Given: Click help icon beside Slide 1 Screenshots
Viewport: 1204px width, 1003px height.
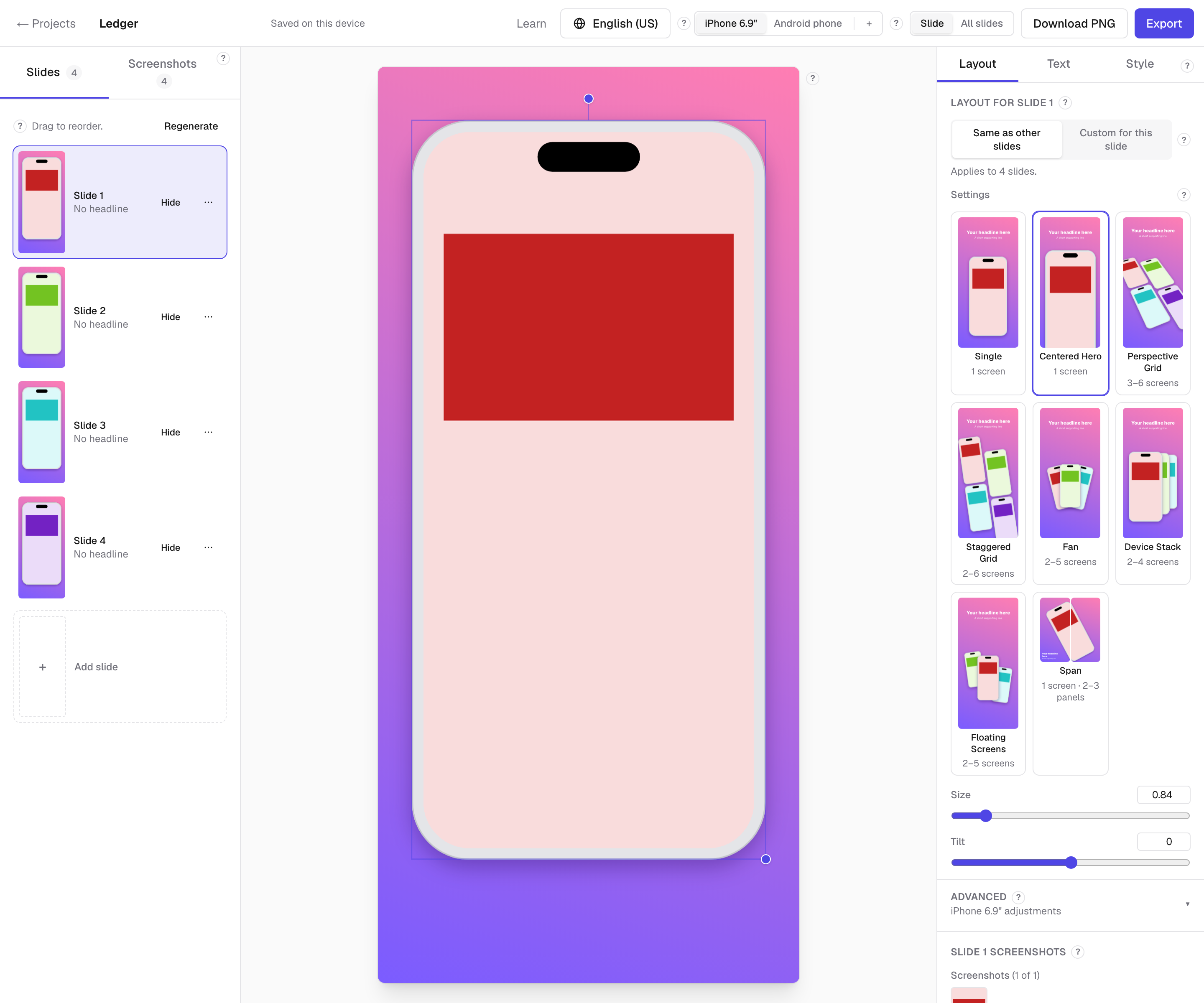Looking at the screenshot, I should point(1078,952).
